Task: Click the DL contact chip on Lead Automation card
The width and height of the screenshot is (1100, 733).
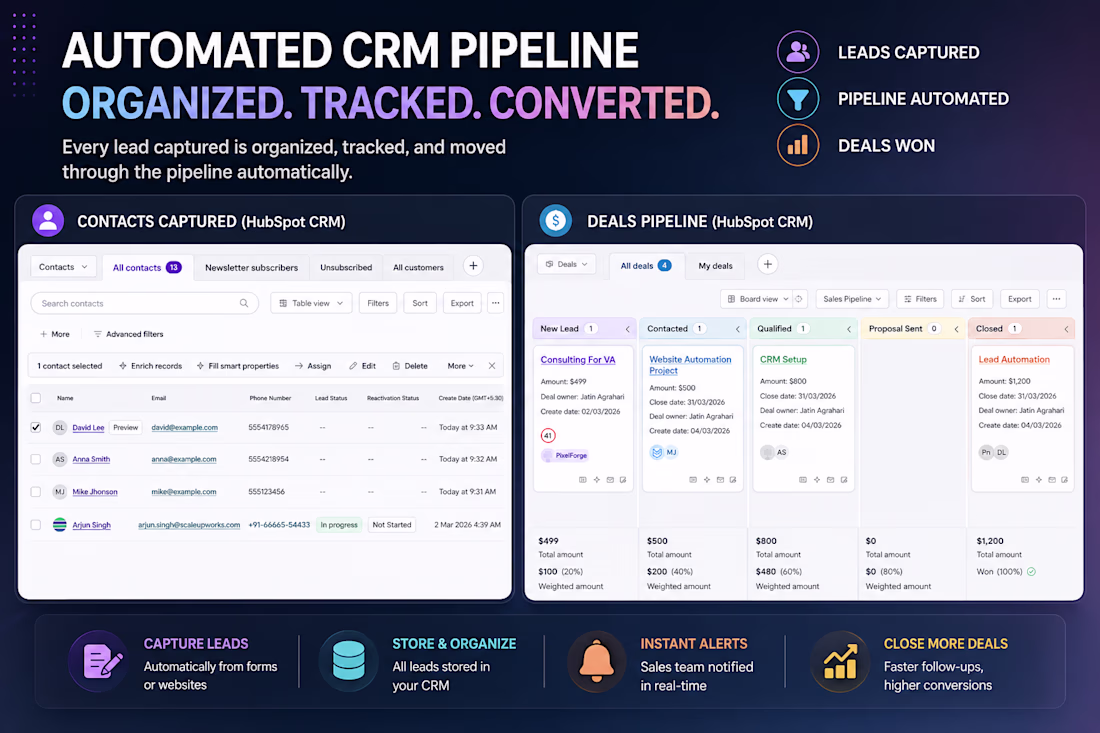Action: pyautogui.click(x=1002, y=452)
